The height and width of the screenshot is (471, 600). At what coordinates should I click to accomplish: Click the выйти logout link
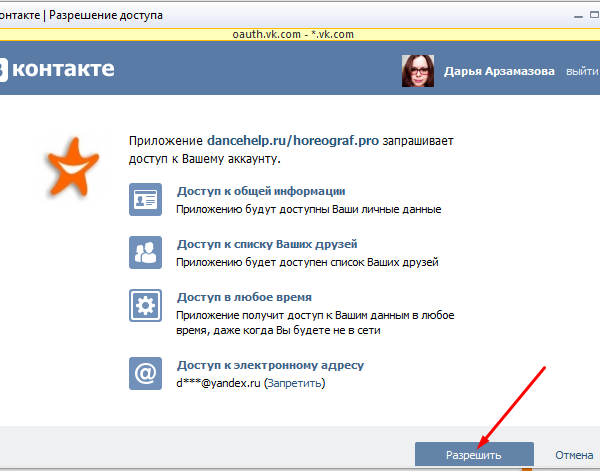point(582,72)
